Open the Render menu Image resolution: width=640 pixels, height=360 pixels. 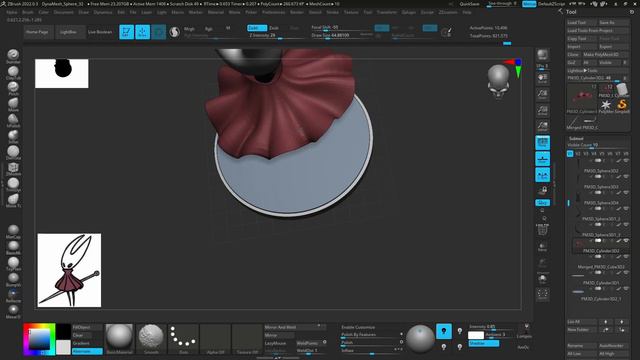coord(297,12)
